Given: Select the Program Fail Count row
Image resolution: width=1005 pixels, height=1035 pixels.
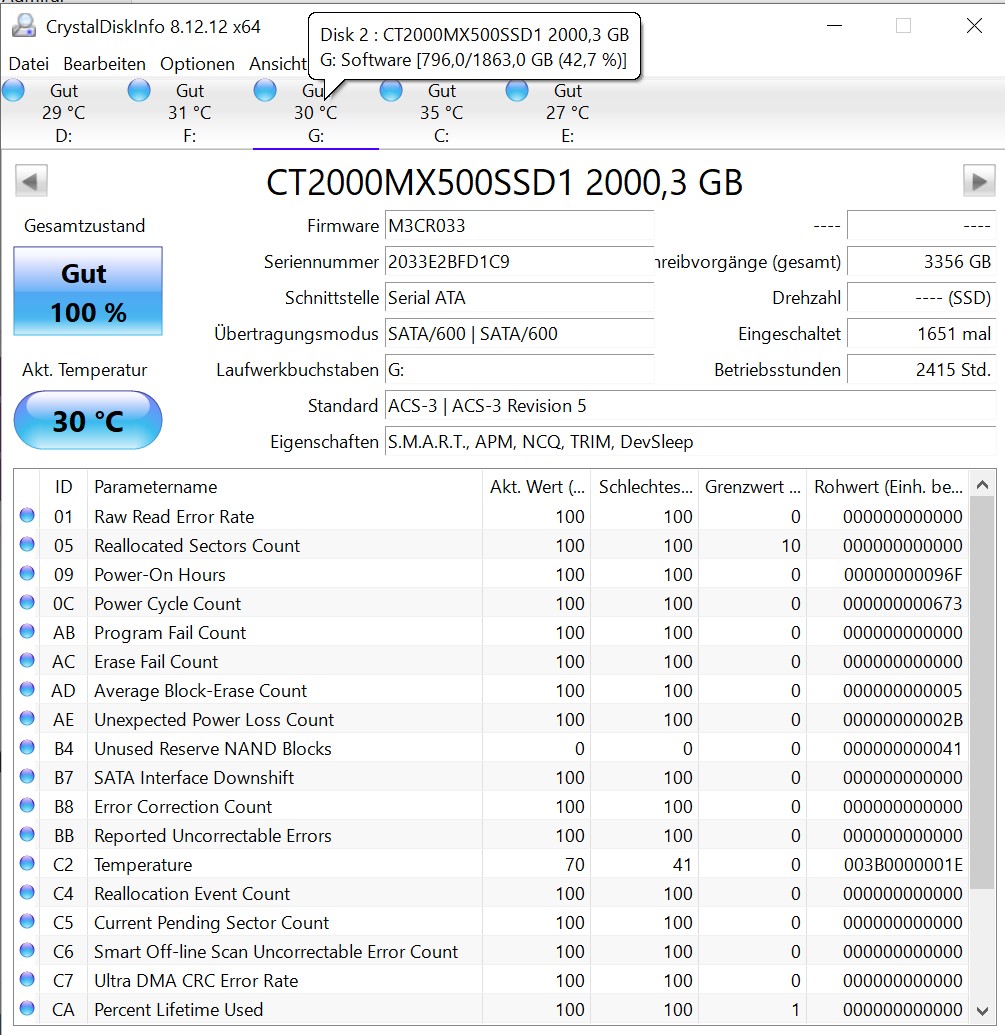Looking at the screenshot, I should point(491,633).
